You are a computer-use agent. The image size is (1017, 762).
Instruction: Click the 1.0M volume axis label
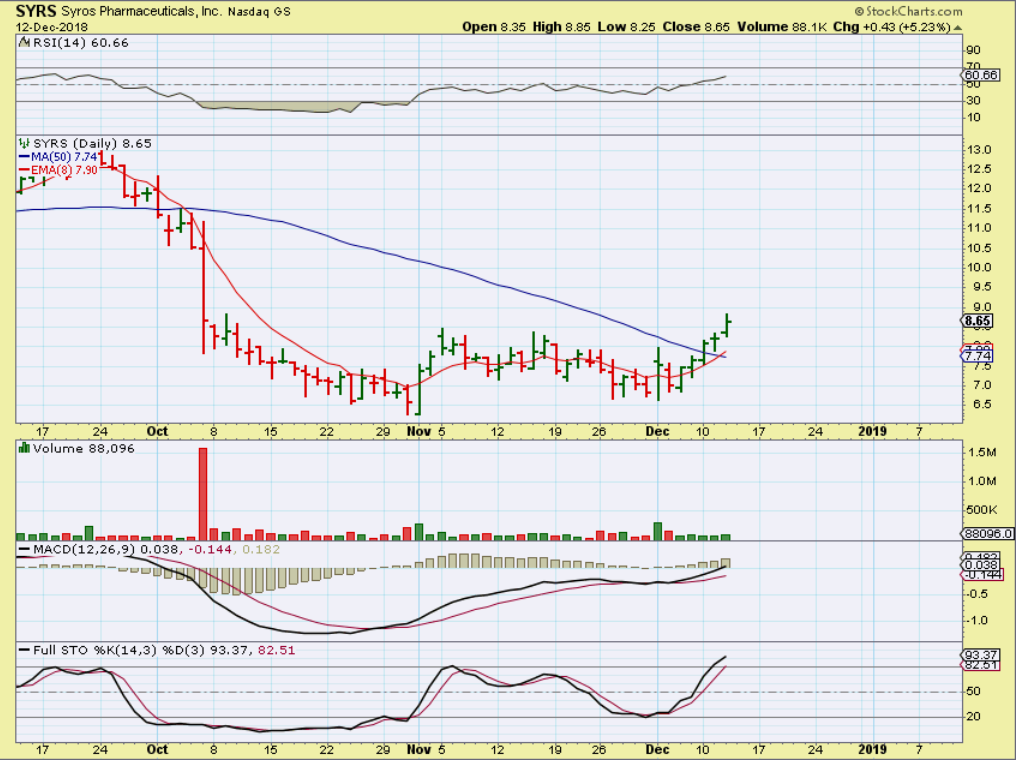(x=983, y=481)
